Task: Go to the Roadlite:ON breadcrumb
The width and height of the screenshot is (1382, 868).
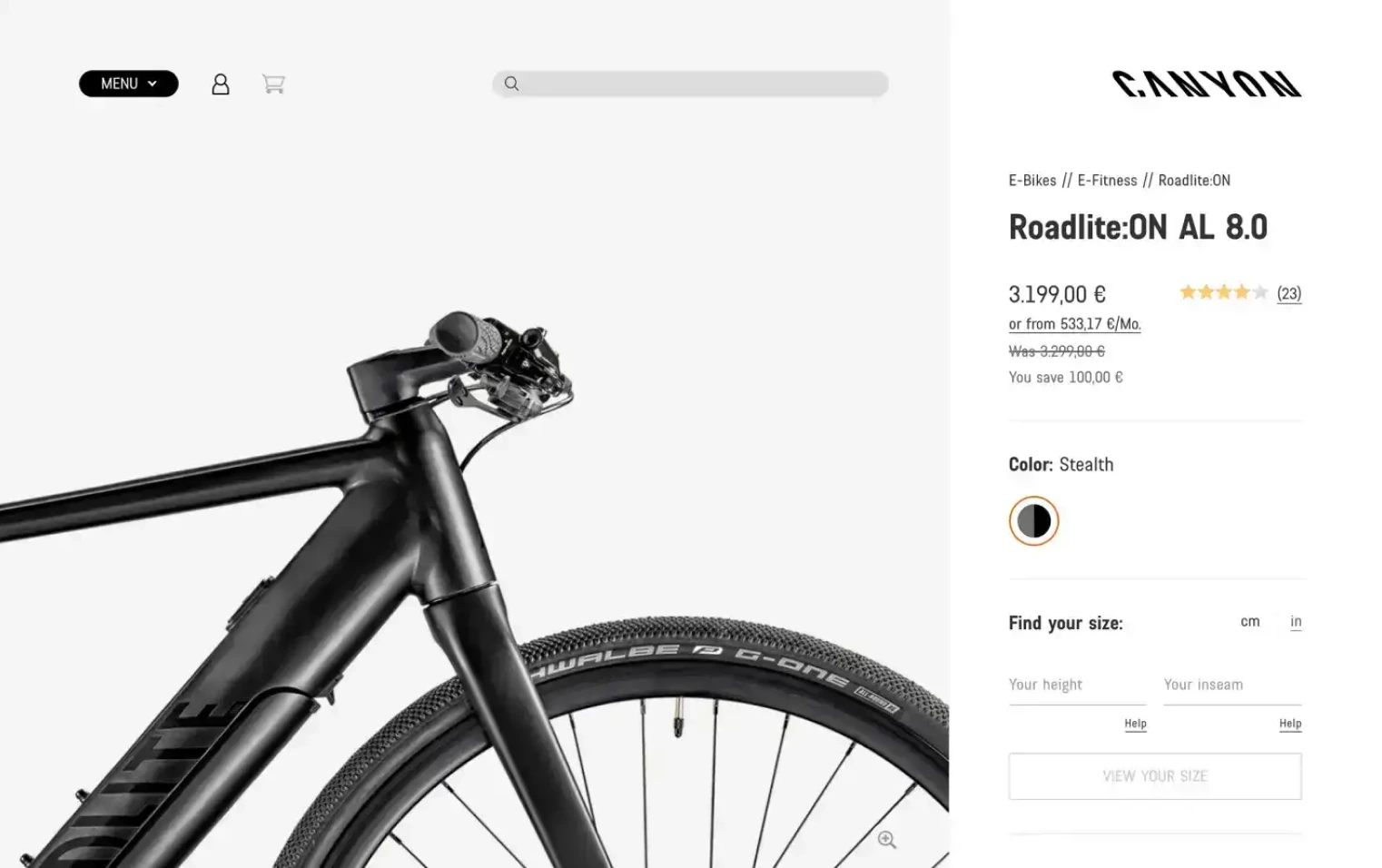Action: click(x=1194, y=181)
